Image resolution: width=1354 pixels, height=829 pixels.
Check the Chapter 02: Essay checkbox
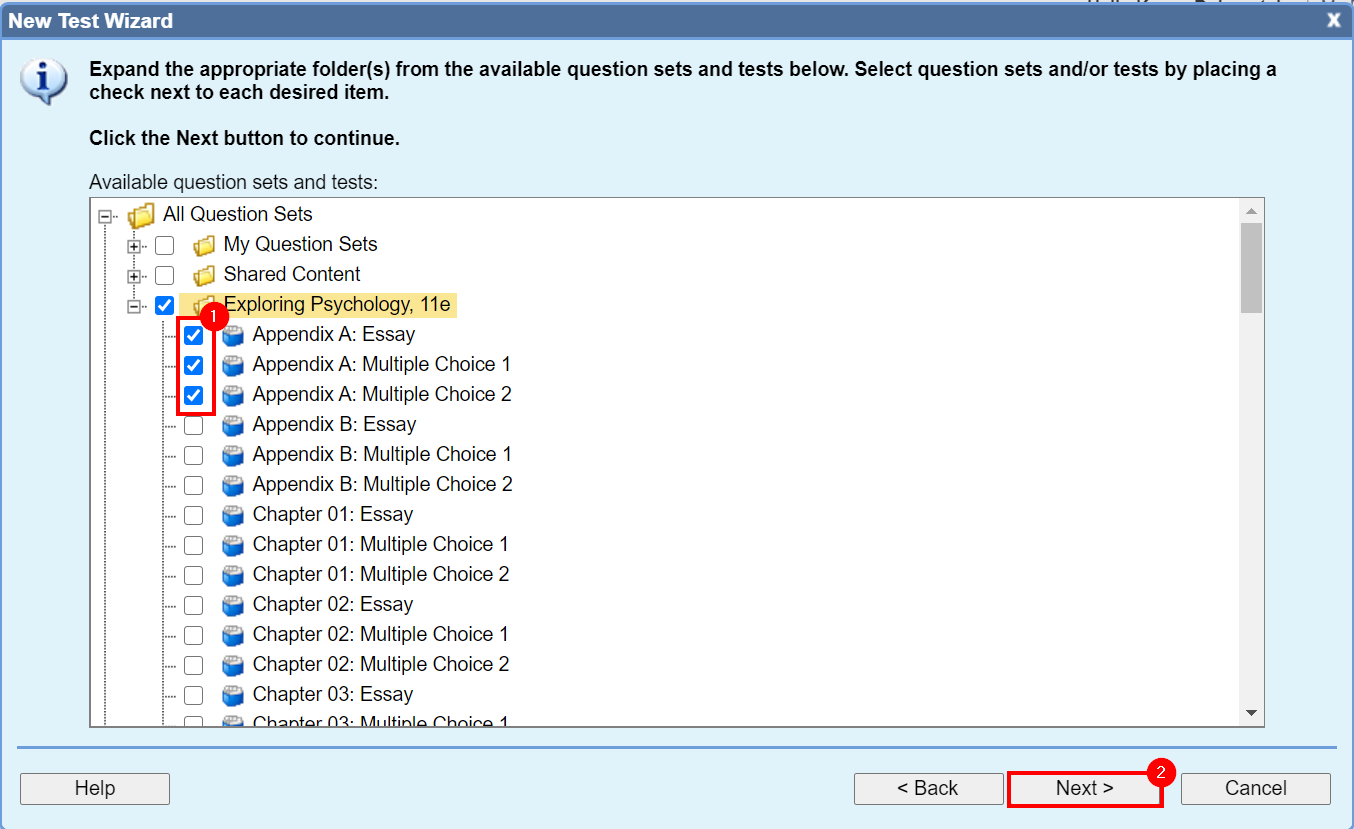click(192, 605)
